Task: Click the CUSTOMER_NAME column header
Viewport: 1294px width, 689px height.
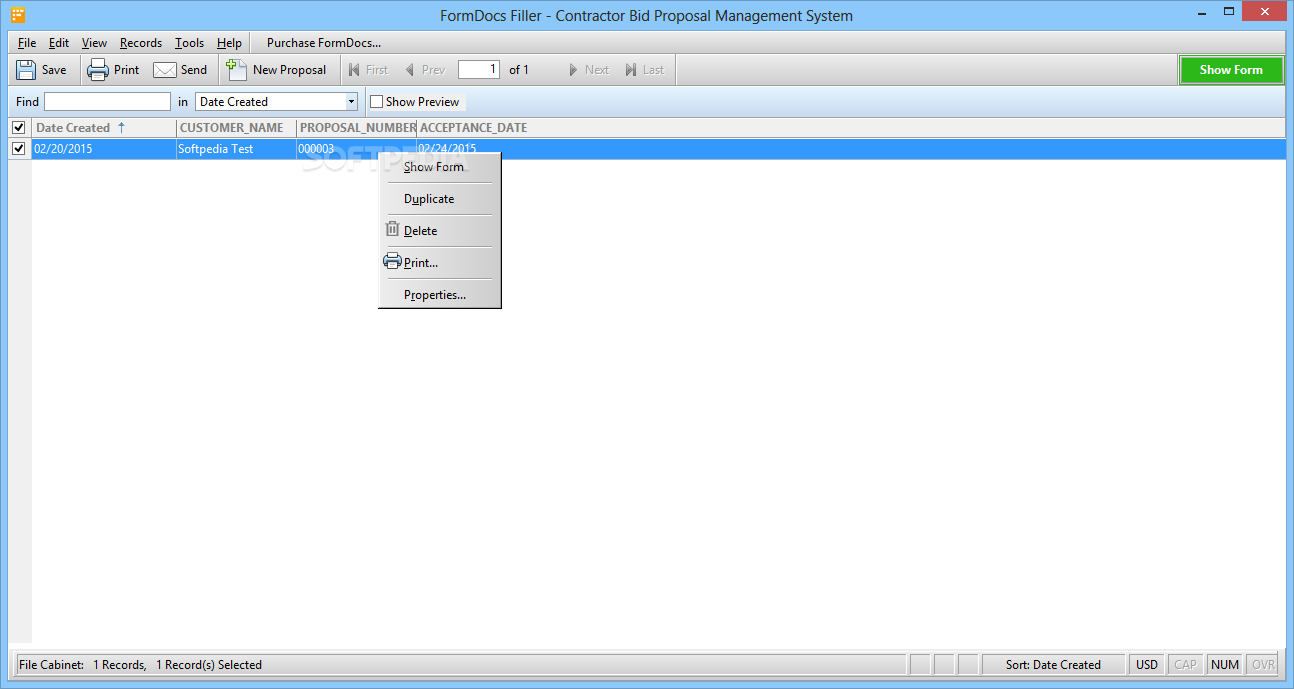Action: (x=236, y=128)
